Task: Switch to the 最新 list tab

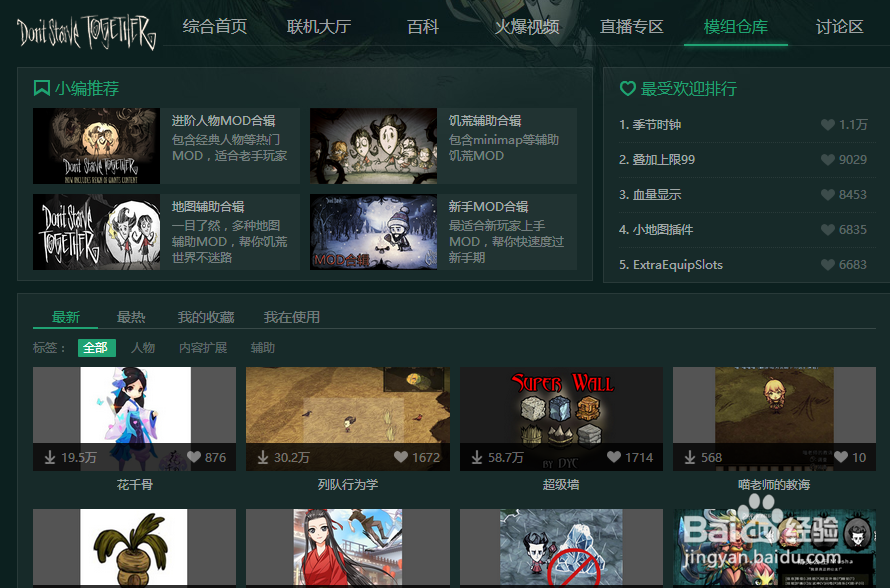Action: pyautogui.click(x=66, y=317)
